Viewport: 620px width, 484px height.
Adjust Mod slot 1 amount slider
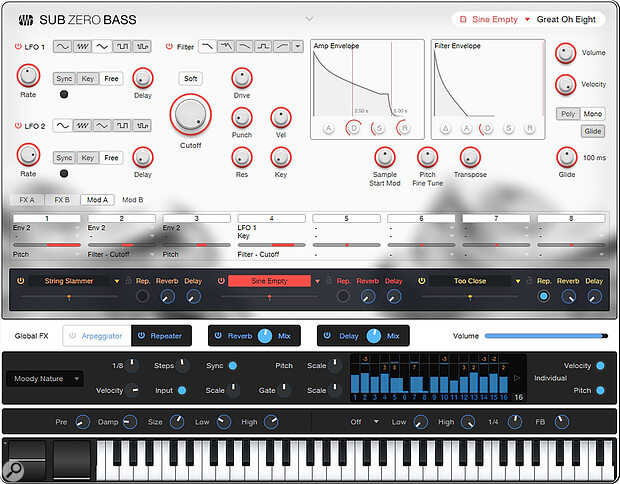(47, 245)
